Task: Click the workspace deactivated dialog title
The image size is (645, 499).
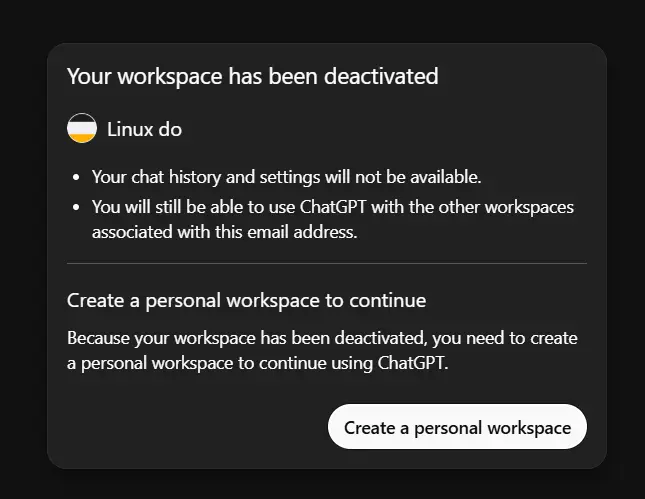Action: (253, 77)
